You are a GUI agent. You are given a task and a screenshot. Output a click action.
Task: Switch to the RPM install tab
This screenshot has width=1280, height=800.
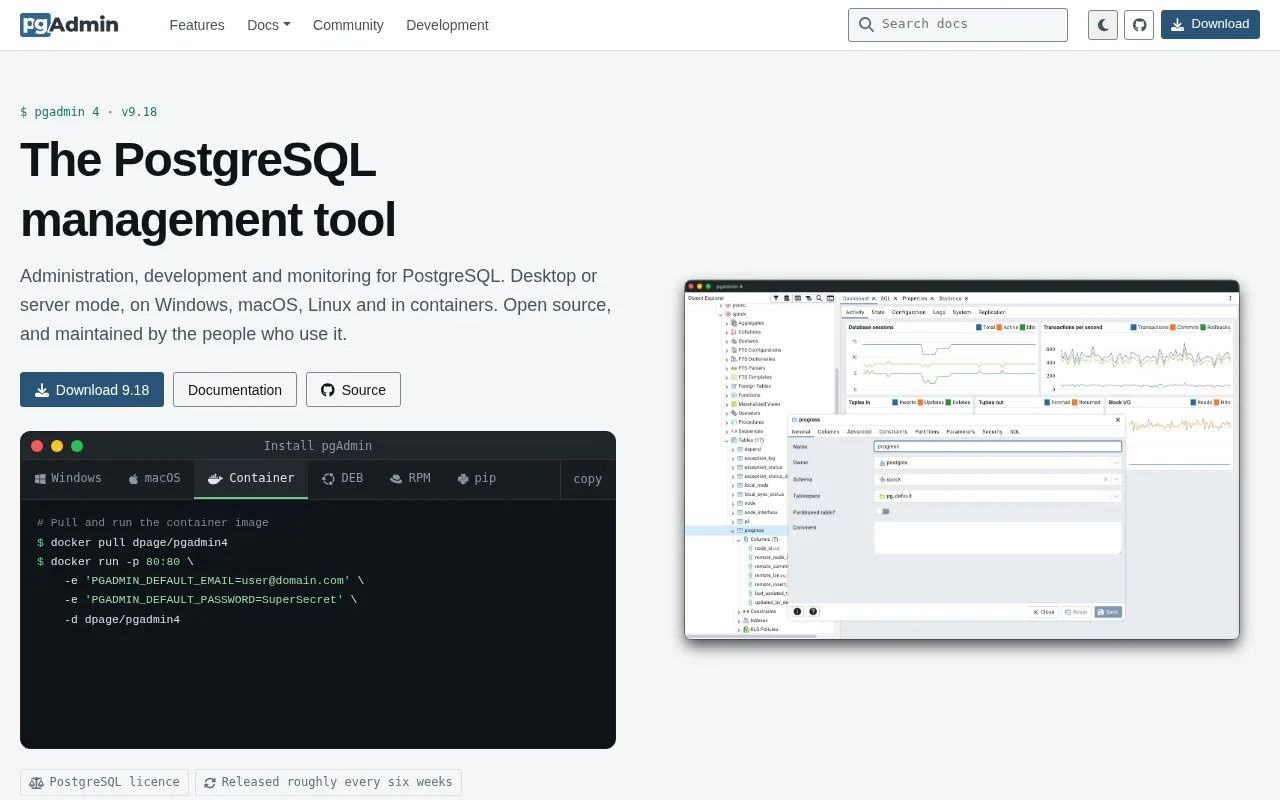(410, 479)
